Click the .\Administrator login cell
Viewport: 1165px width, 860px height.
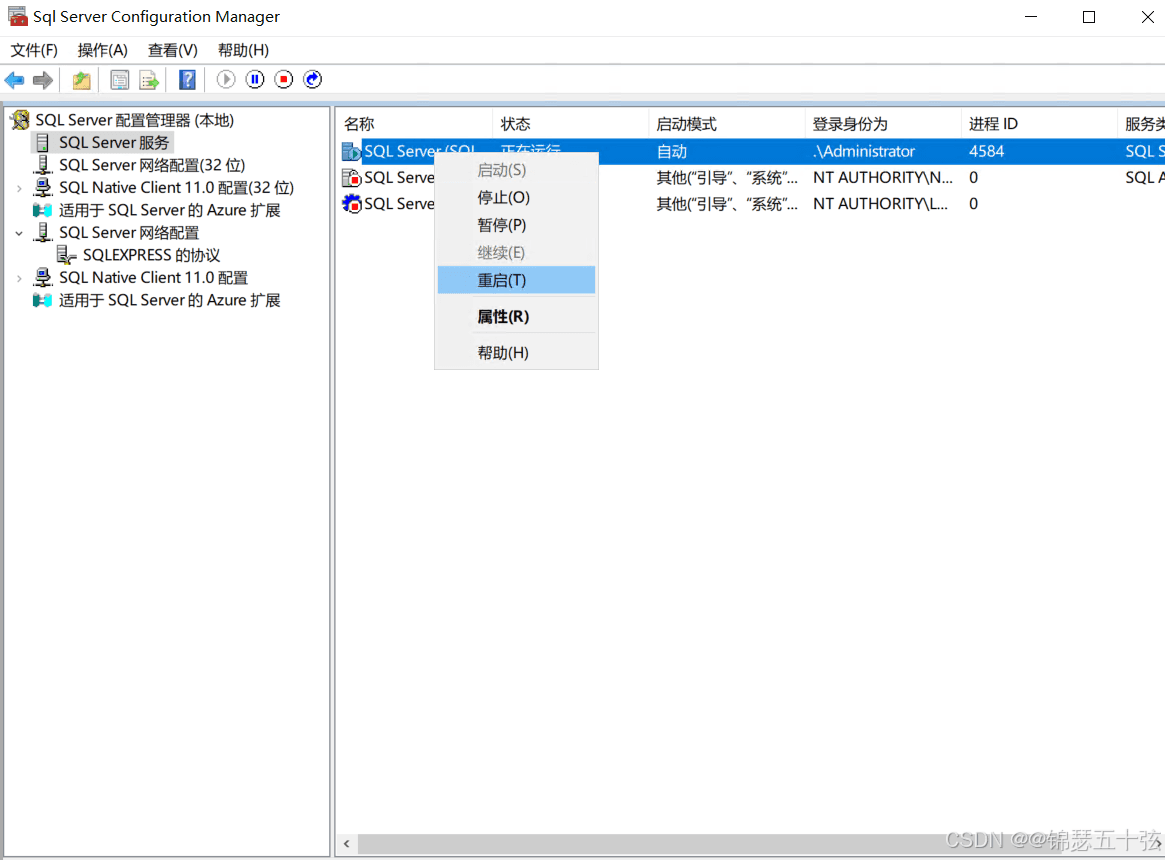click(x=864, y=152)
